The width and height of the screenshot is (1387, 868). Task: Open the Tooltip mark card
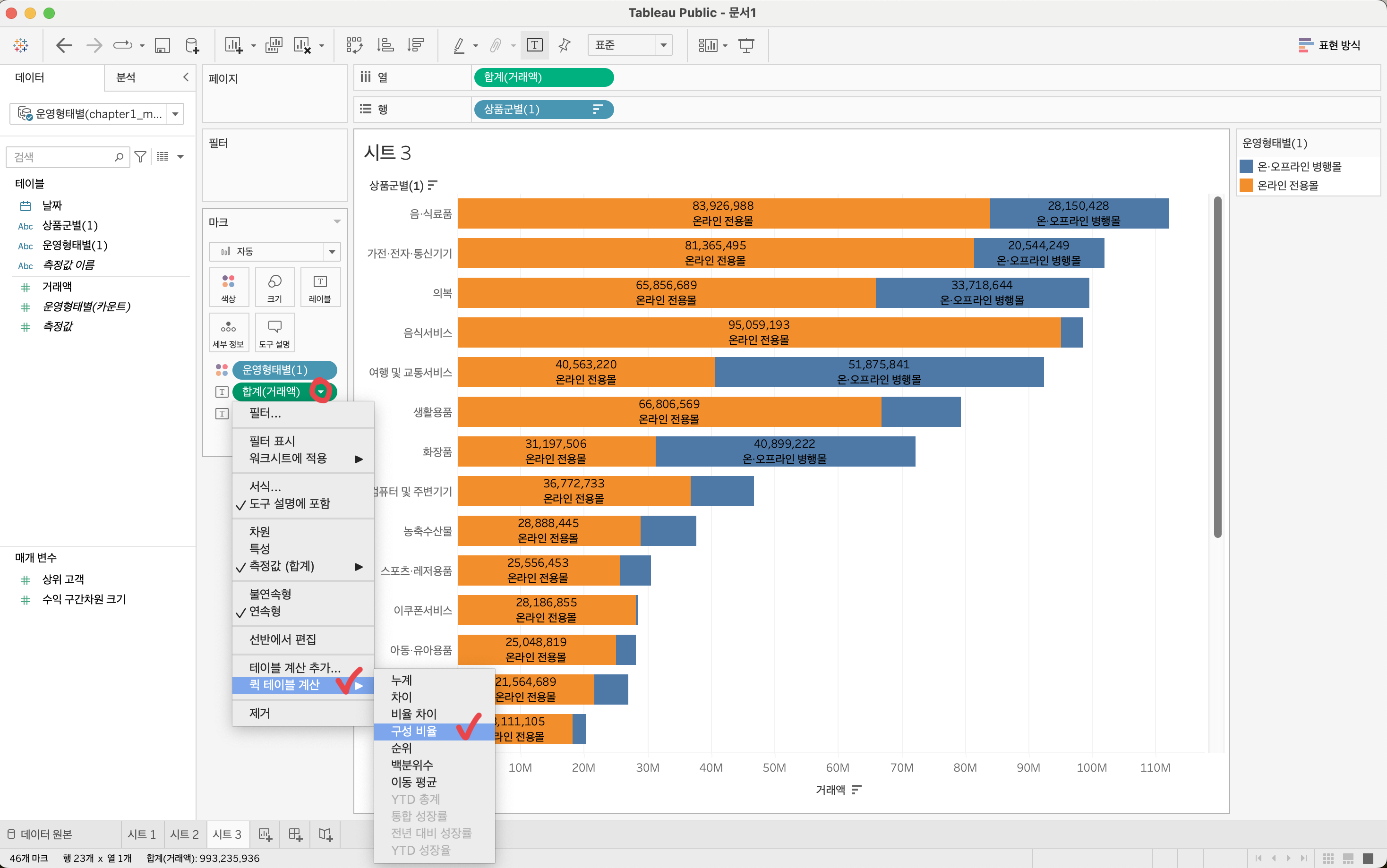click(x=274, y=333)
